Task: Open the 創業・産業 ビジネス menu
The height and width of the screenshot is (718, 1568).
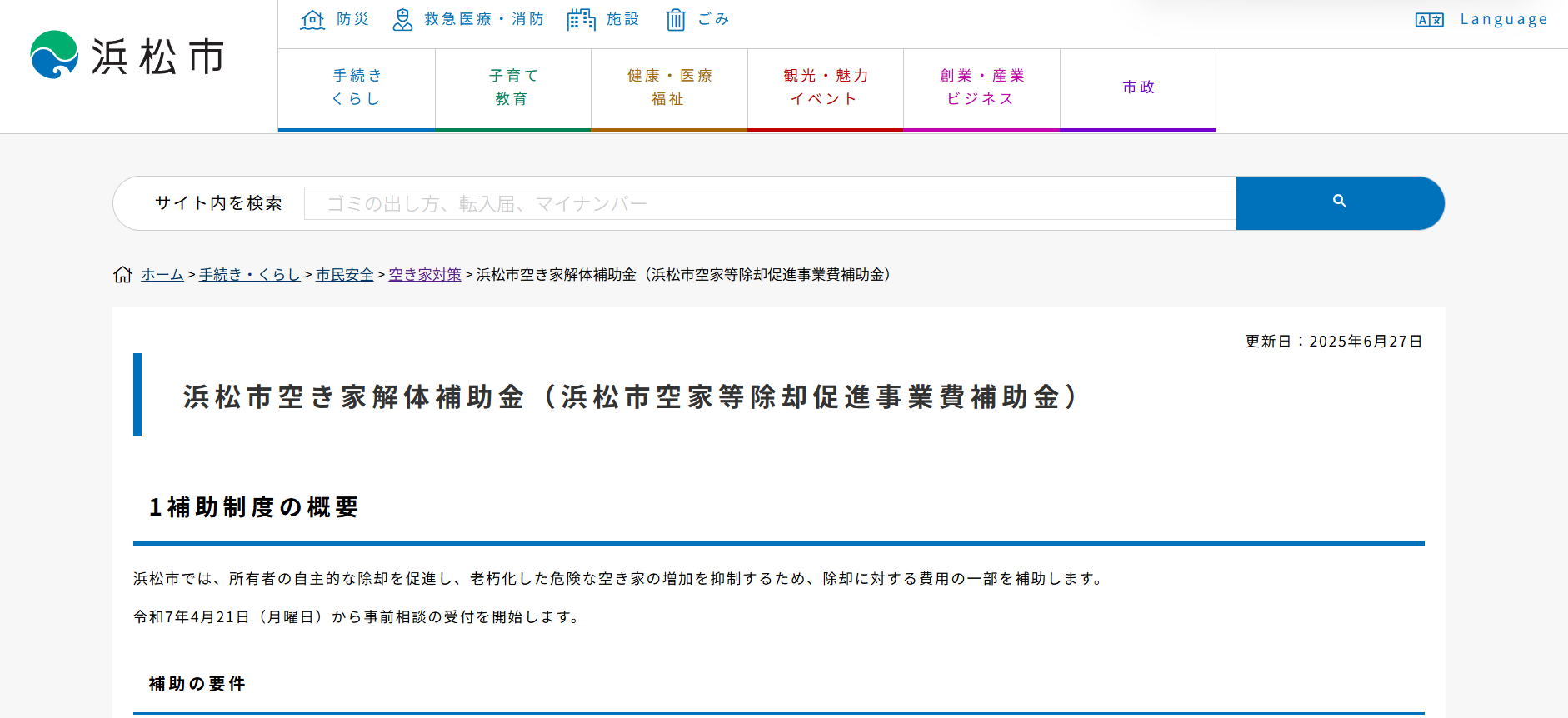Action: coord(981,87)
